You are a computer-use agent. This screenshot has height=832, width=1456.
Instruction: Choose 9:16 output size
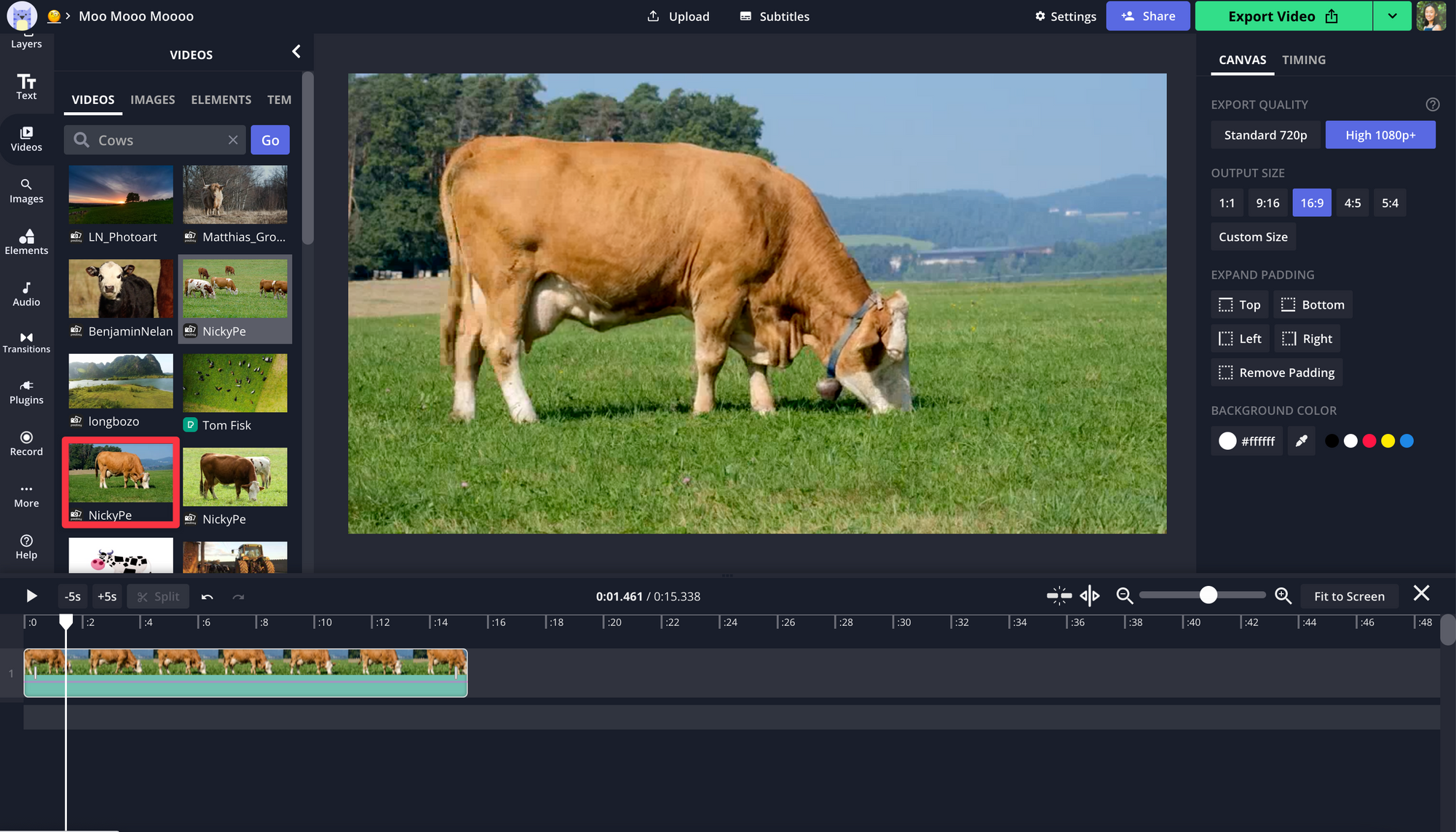[x=1267, y=203]
